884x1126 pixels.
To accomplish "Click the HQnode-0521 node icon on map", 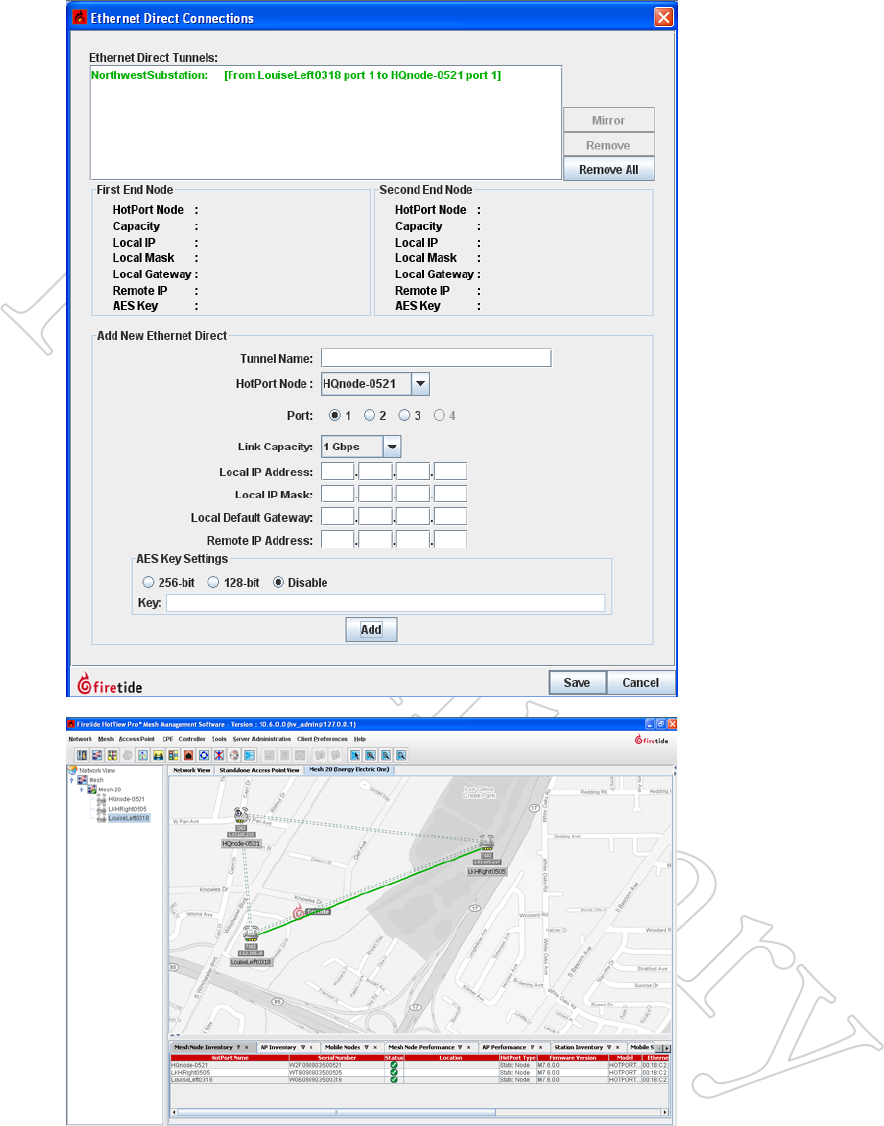I will (241, 816).
